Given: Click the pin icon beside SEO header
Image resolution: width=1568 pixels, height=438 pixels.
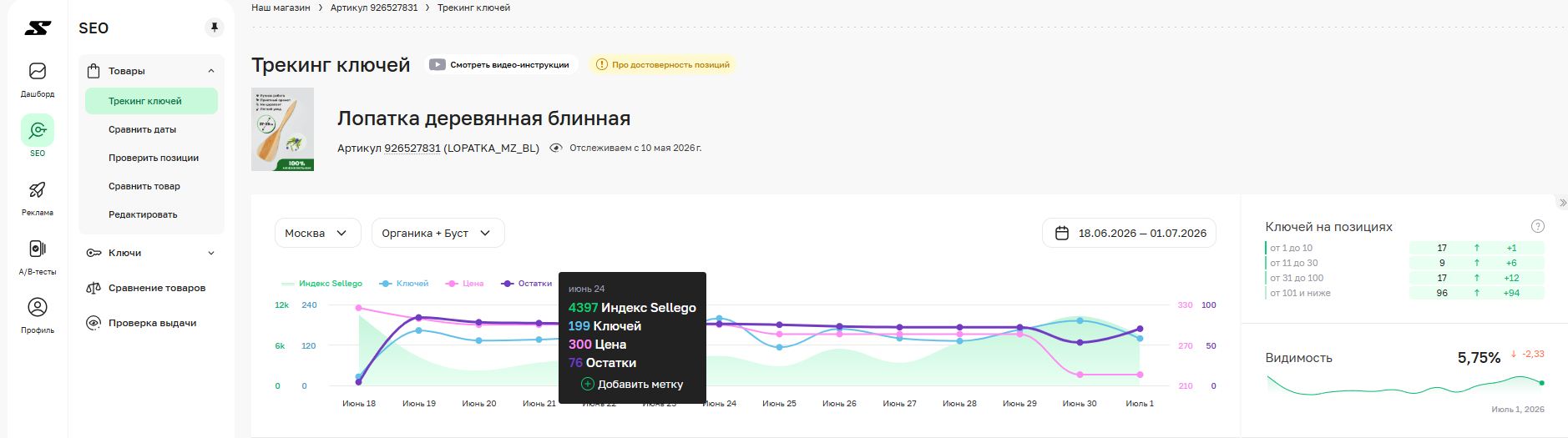Looking at the screenshot, I should pos(215,28).
